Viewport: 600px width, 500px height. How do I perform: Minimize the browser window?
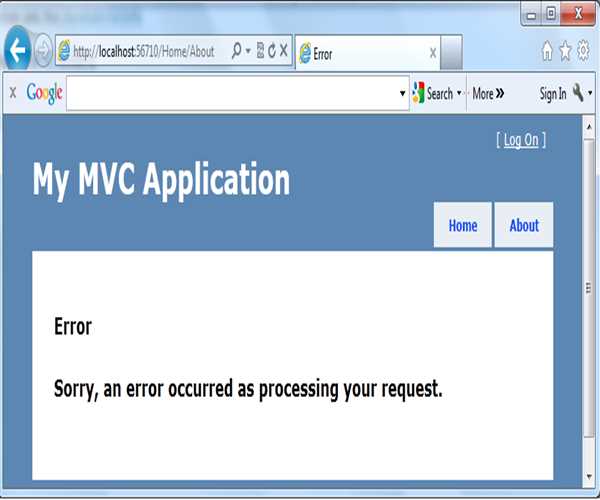pos(531,15)
